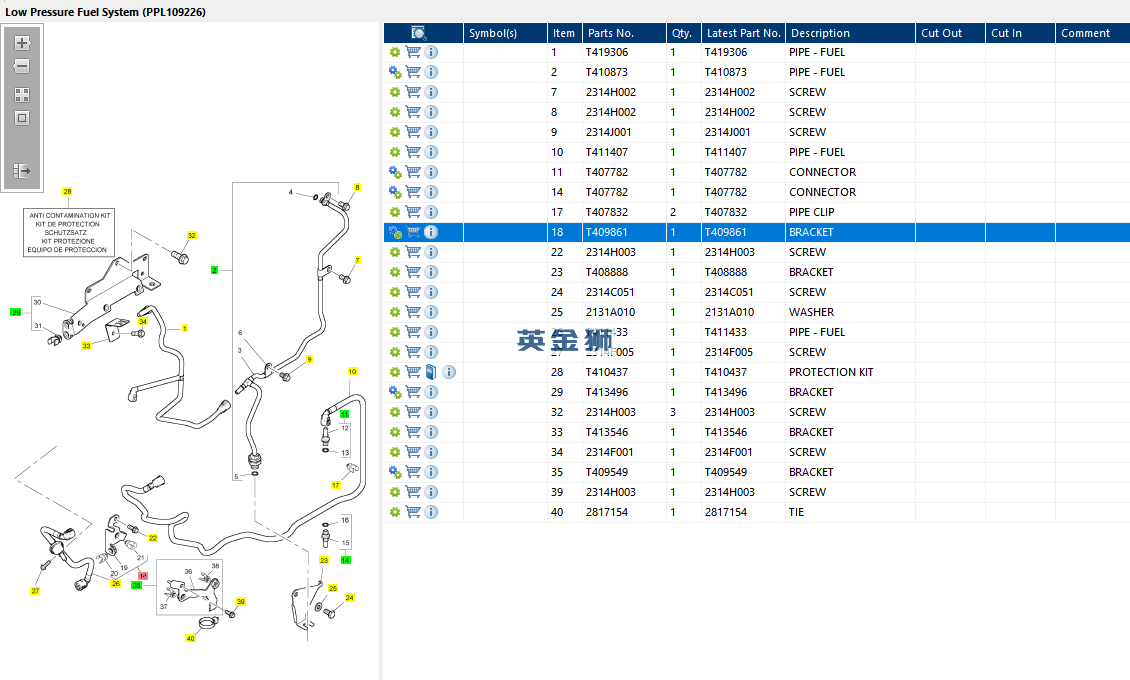Open info for item 34 SCREW 2314F001

pyautogui.click(x=431, y=452)
